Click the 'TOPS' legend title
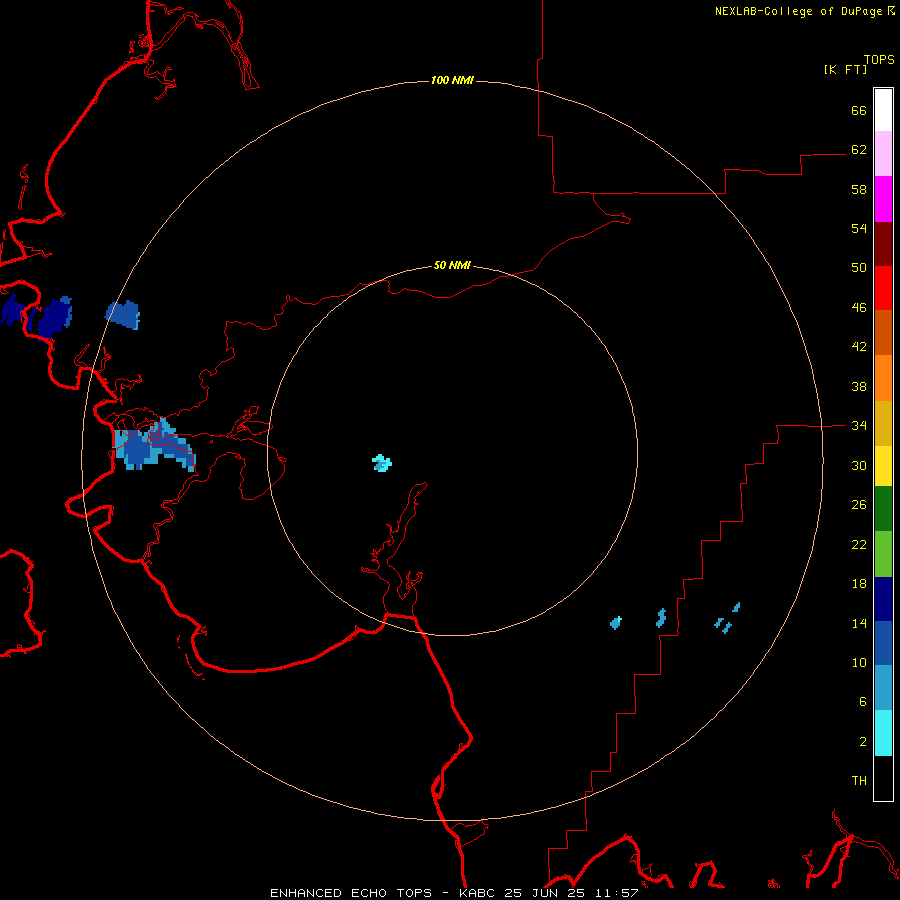 [879, 59]
